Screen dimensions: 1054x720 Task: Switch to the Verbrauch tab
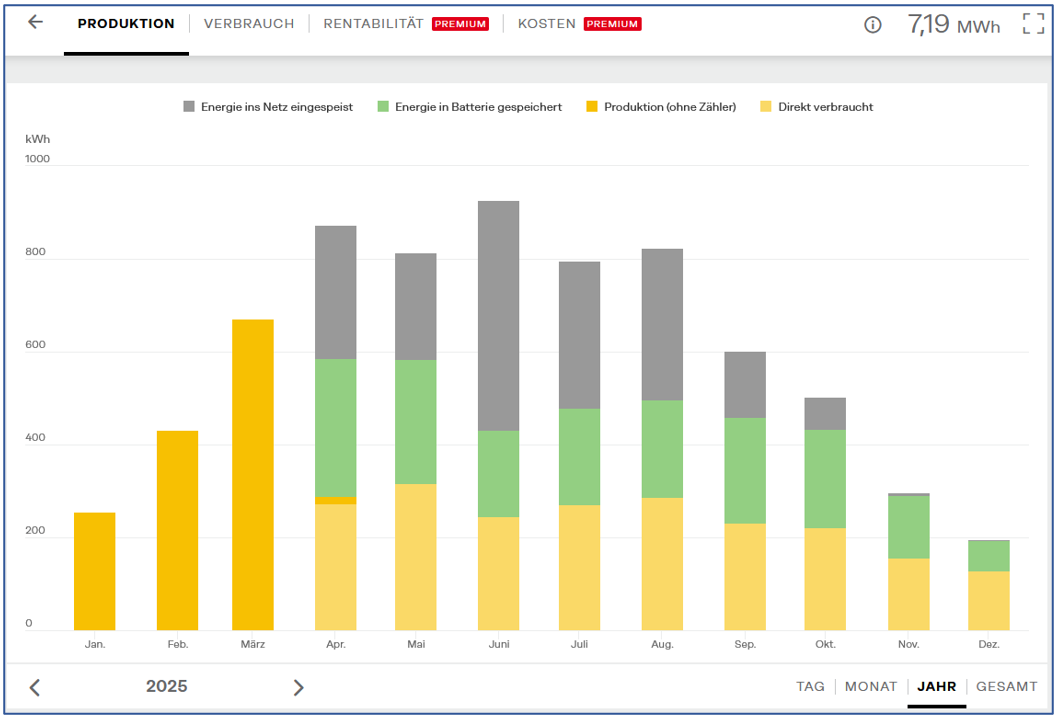click(249, 24)
